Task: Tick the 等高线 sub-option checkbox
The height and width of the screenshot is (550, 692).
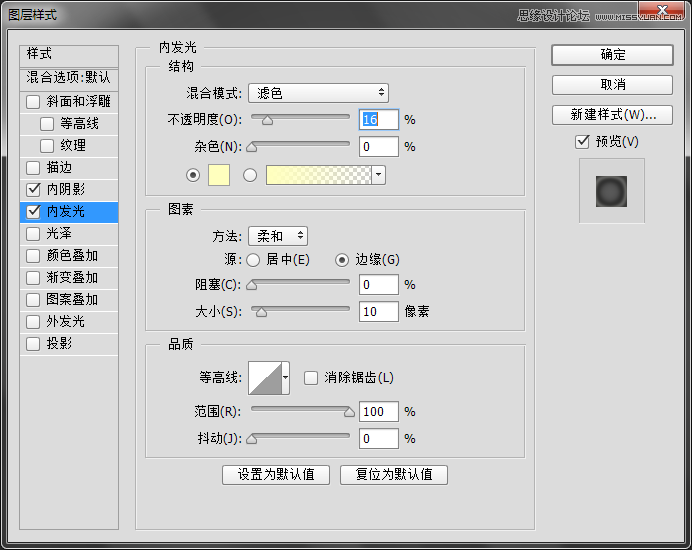Action: pos(47,124)
